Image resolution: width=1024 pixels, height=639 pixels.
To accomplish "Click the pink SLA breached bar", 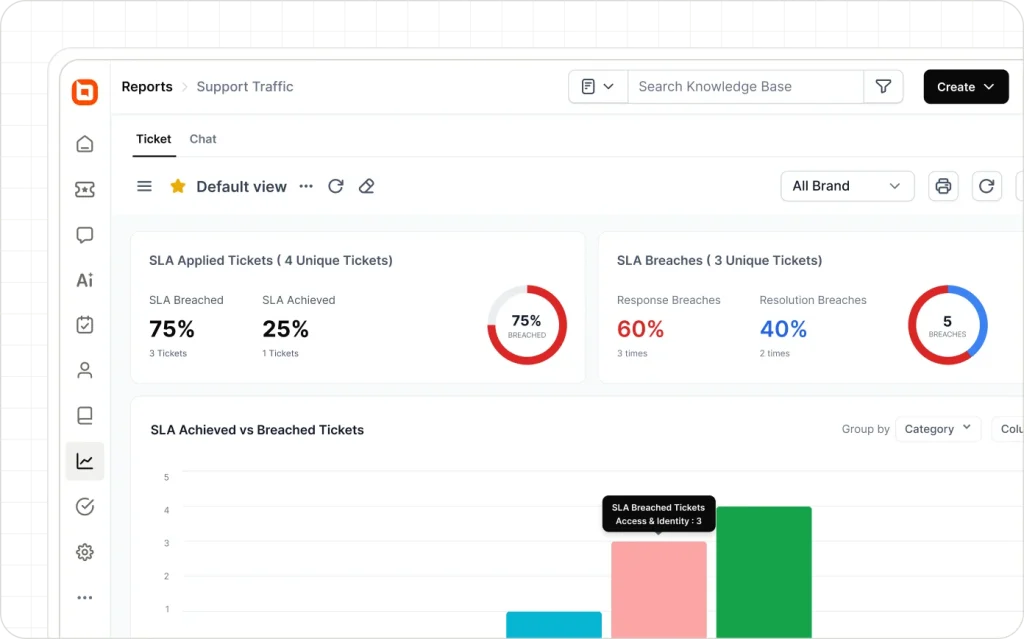I will [x=659, y=589].
